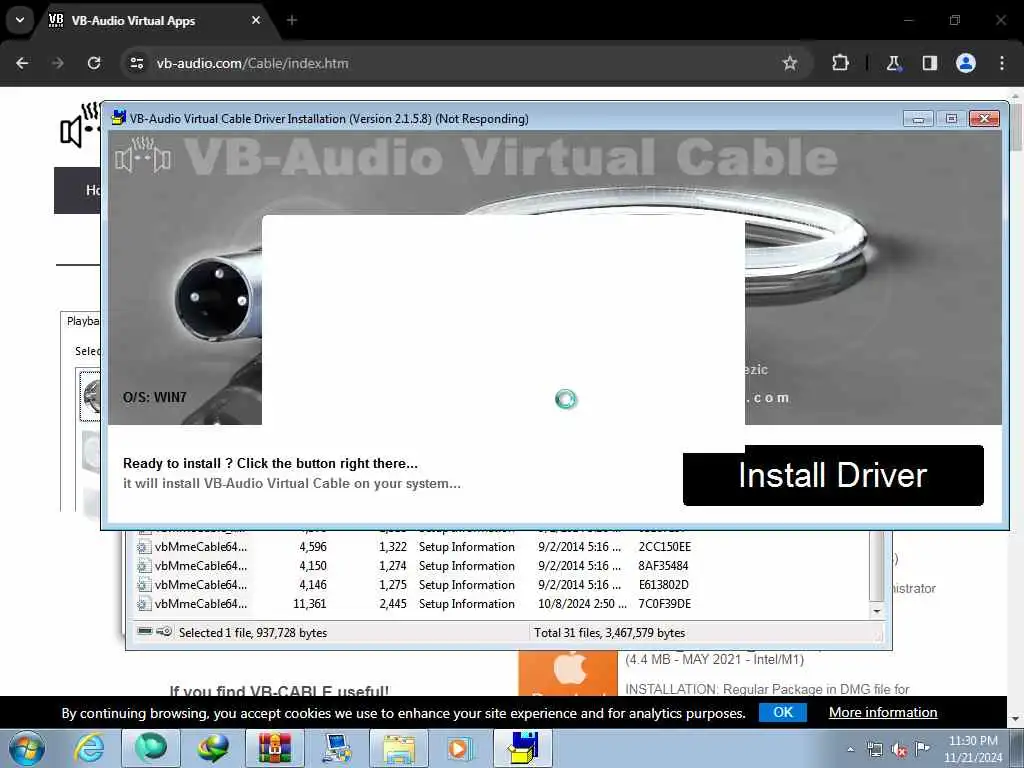Select the vbMmeCable64 row sized 11,361
The width and height of the screenshot is (1024, 768).
(x=503, y=603)
